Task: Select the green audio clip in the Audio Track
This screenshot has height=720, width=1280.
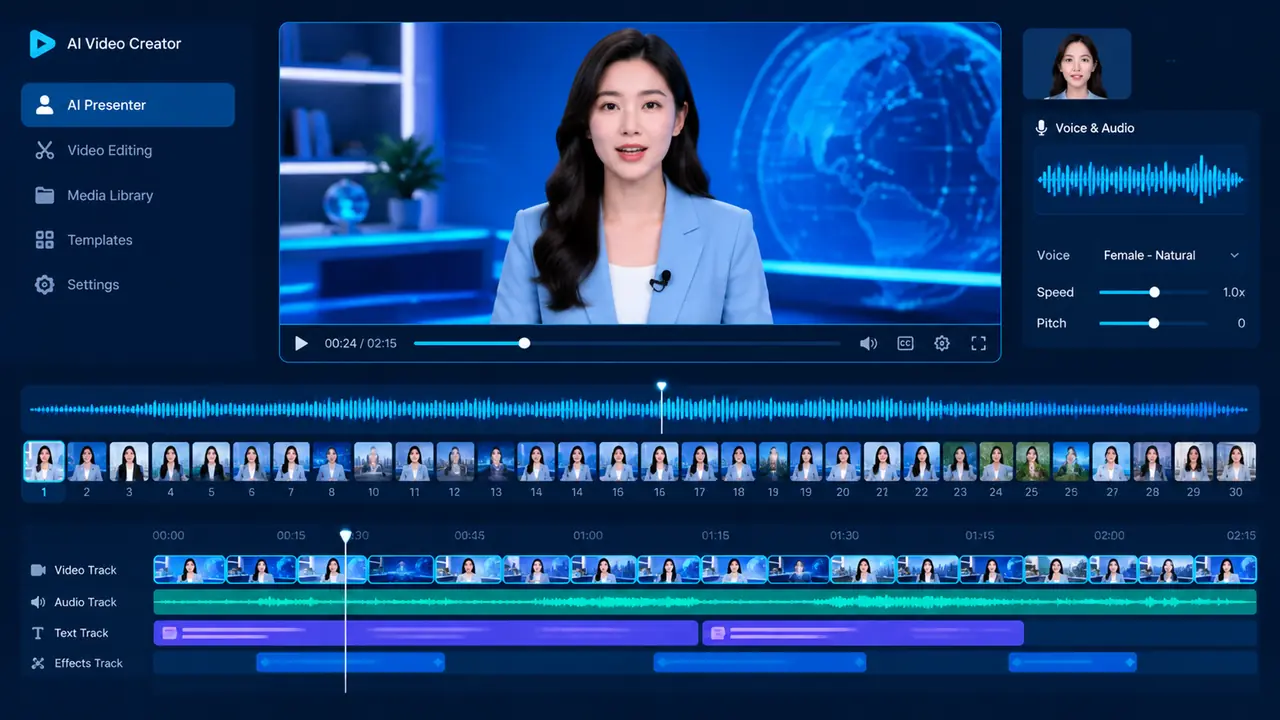Action: pos(705,602)
